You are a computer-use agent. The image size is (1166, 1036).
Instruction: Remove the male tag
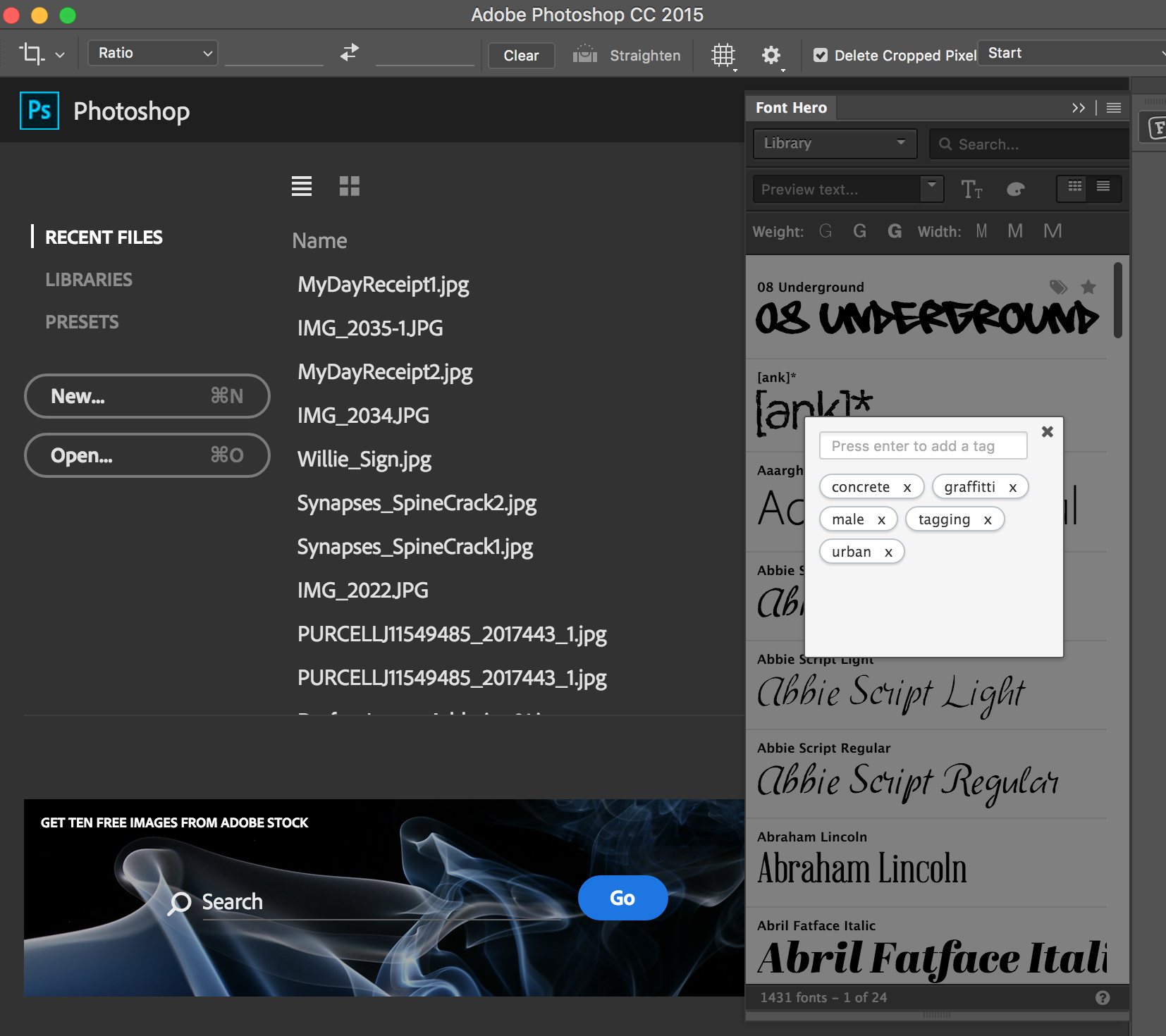click(x=881, y=520)
